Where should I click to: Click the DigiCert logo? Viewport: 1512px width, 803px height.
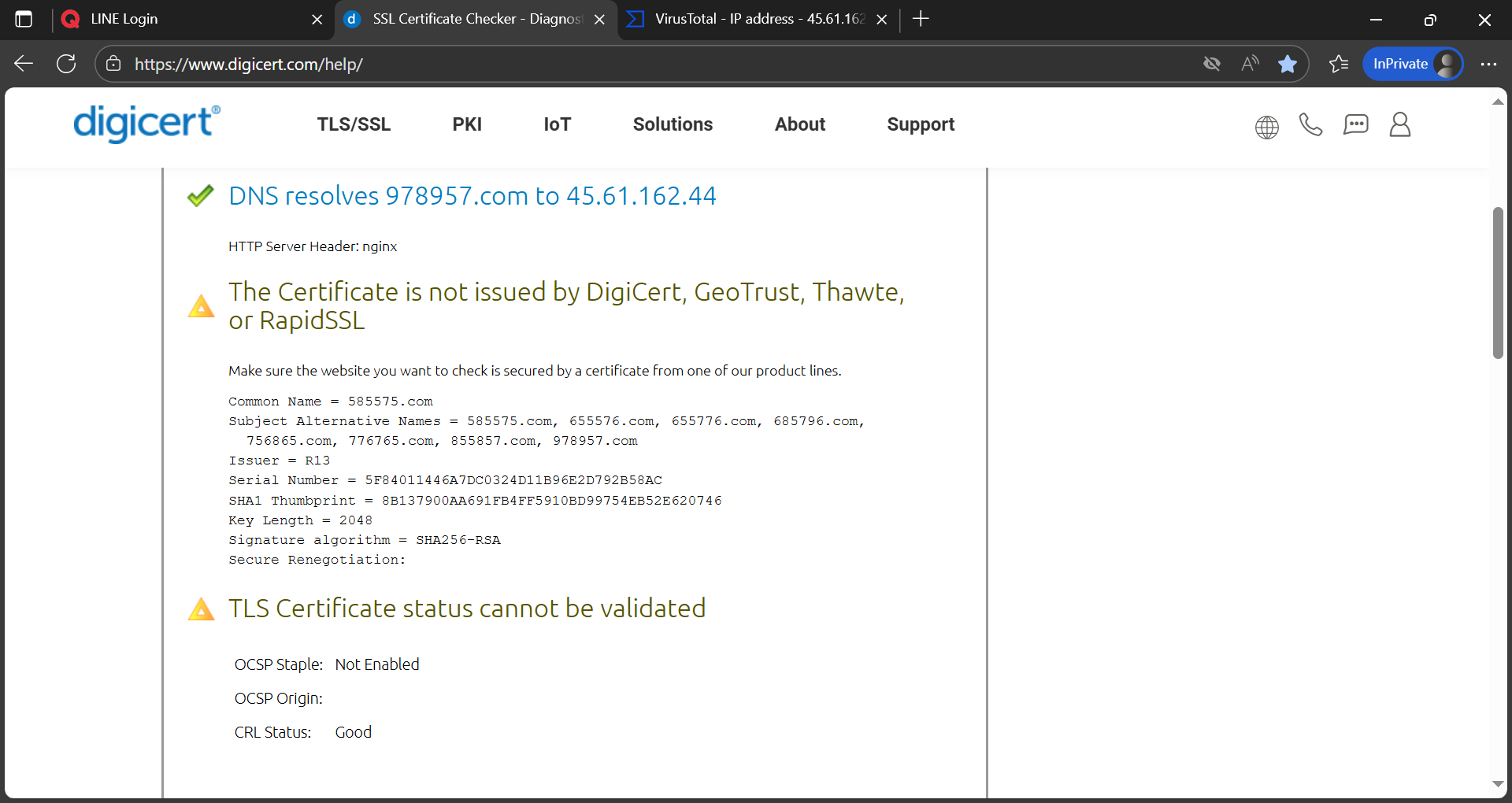(146, 124)
